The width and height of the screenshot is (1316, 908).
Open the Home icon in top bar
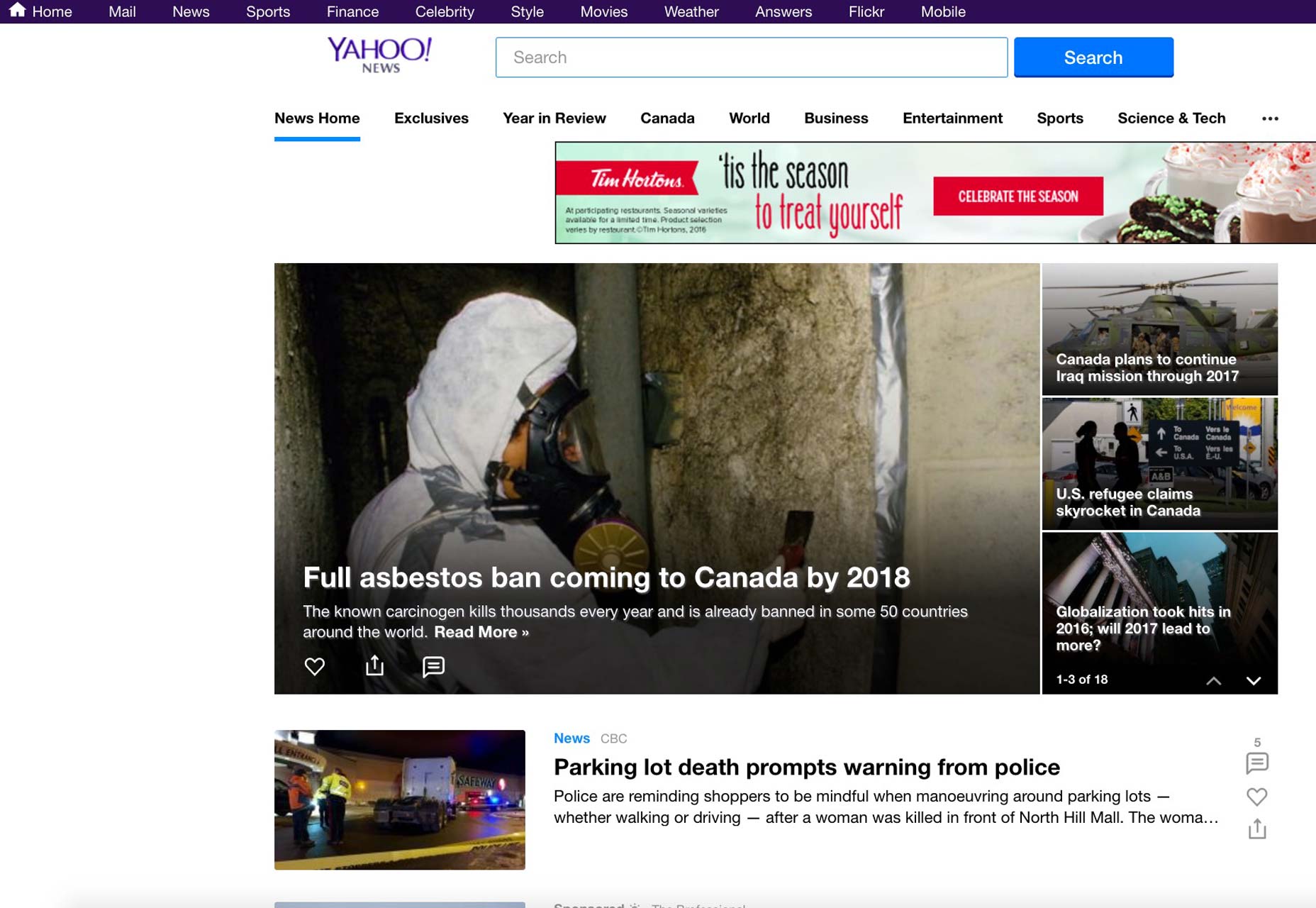tap(18, 11)
